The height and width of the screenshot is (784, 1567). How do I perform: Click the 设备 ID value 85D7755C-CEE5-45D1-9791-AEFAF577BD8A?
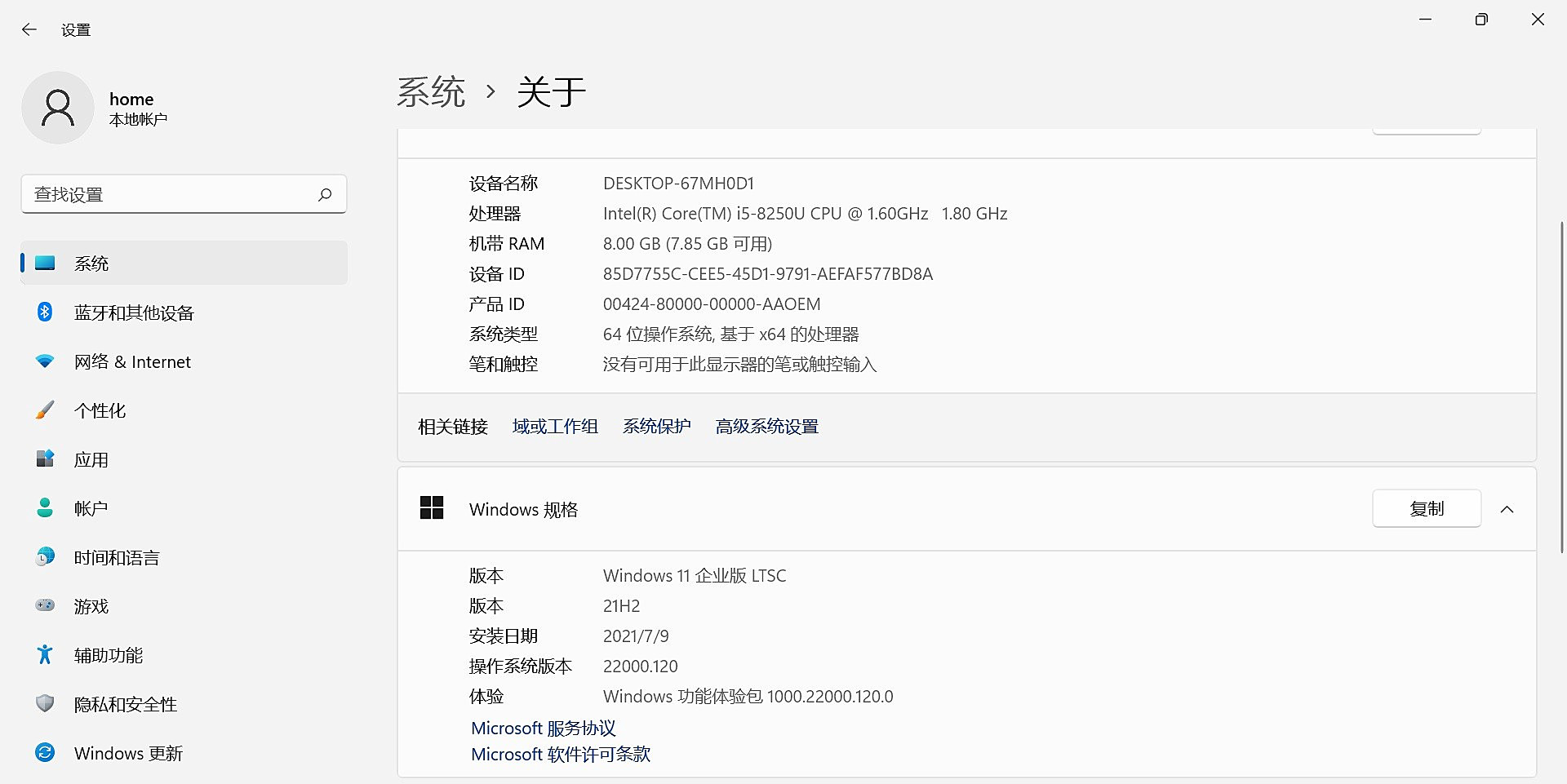point(768,274)
